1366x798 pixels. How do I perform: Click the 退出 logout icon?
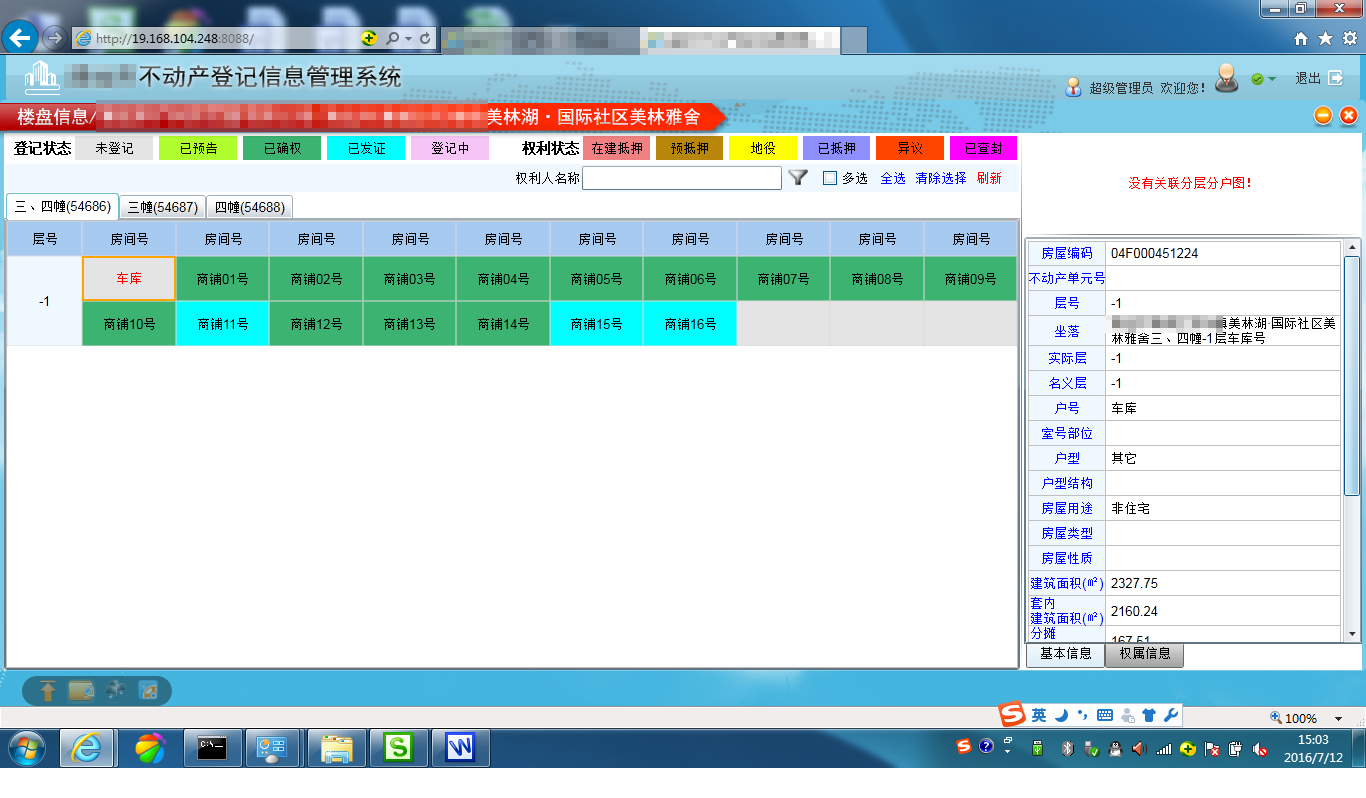tap(1336, 78)
